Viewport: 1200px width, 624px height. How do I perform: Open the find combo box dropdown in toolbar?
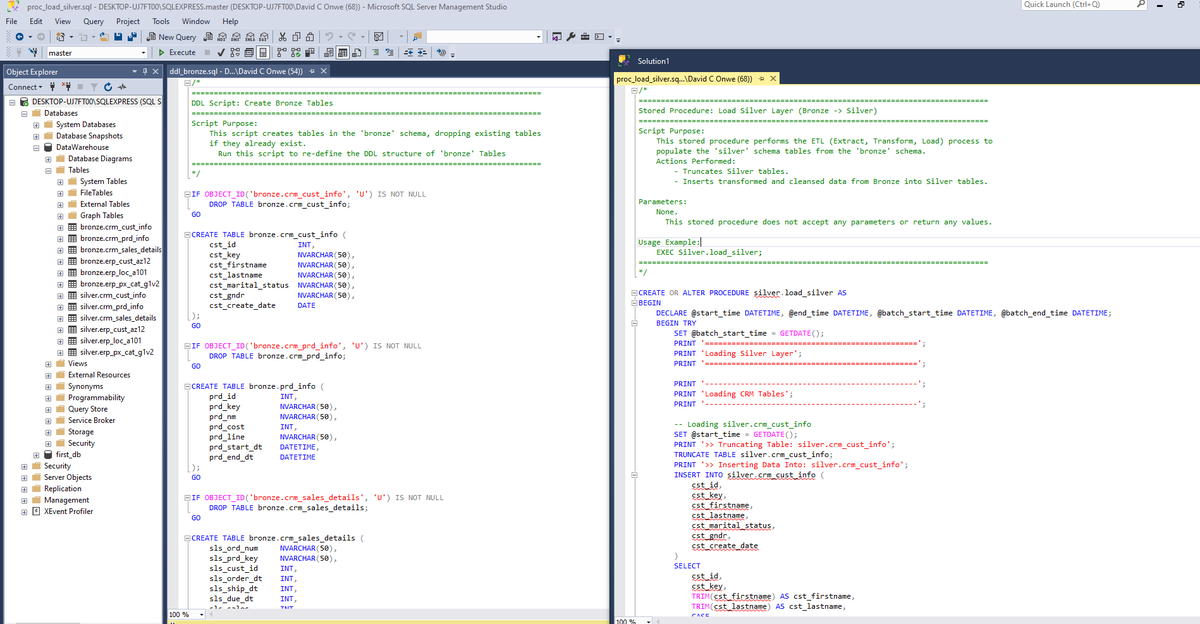538,37
